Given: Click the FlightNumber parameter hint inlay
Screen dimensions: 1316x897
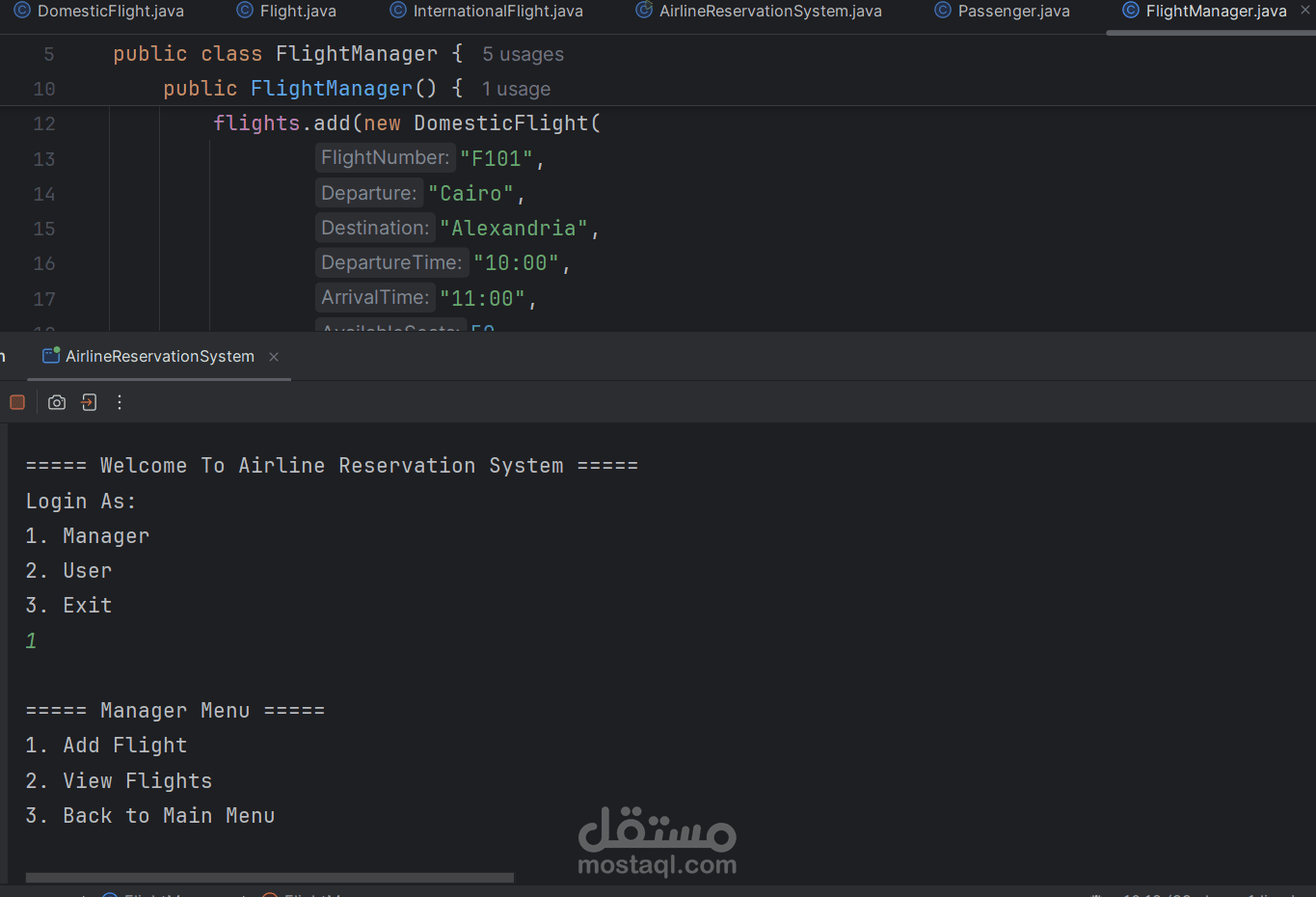Looking at the screenshot, I should pos(385,157).
